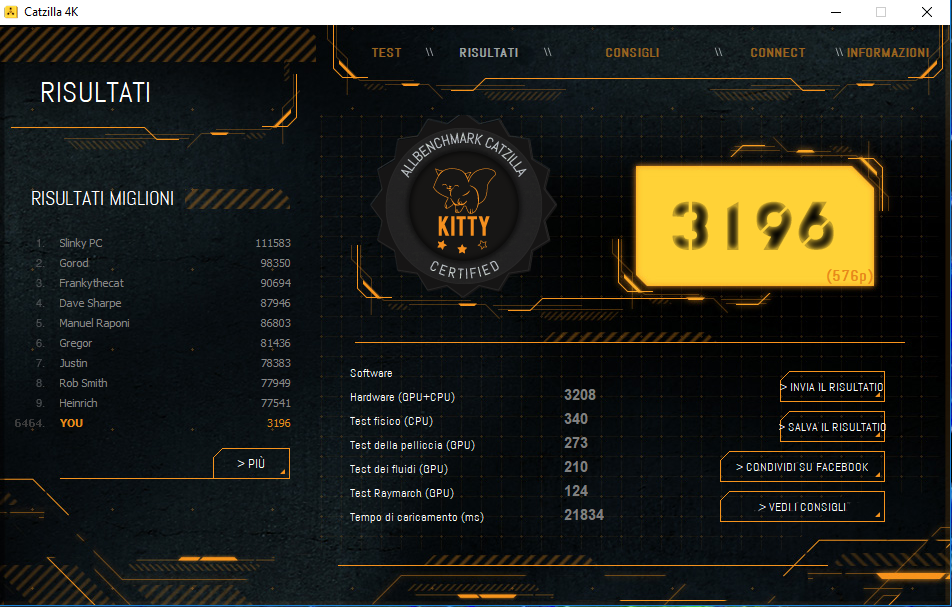Click Test Raymarch (GPU) label

click(402, 493)
